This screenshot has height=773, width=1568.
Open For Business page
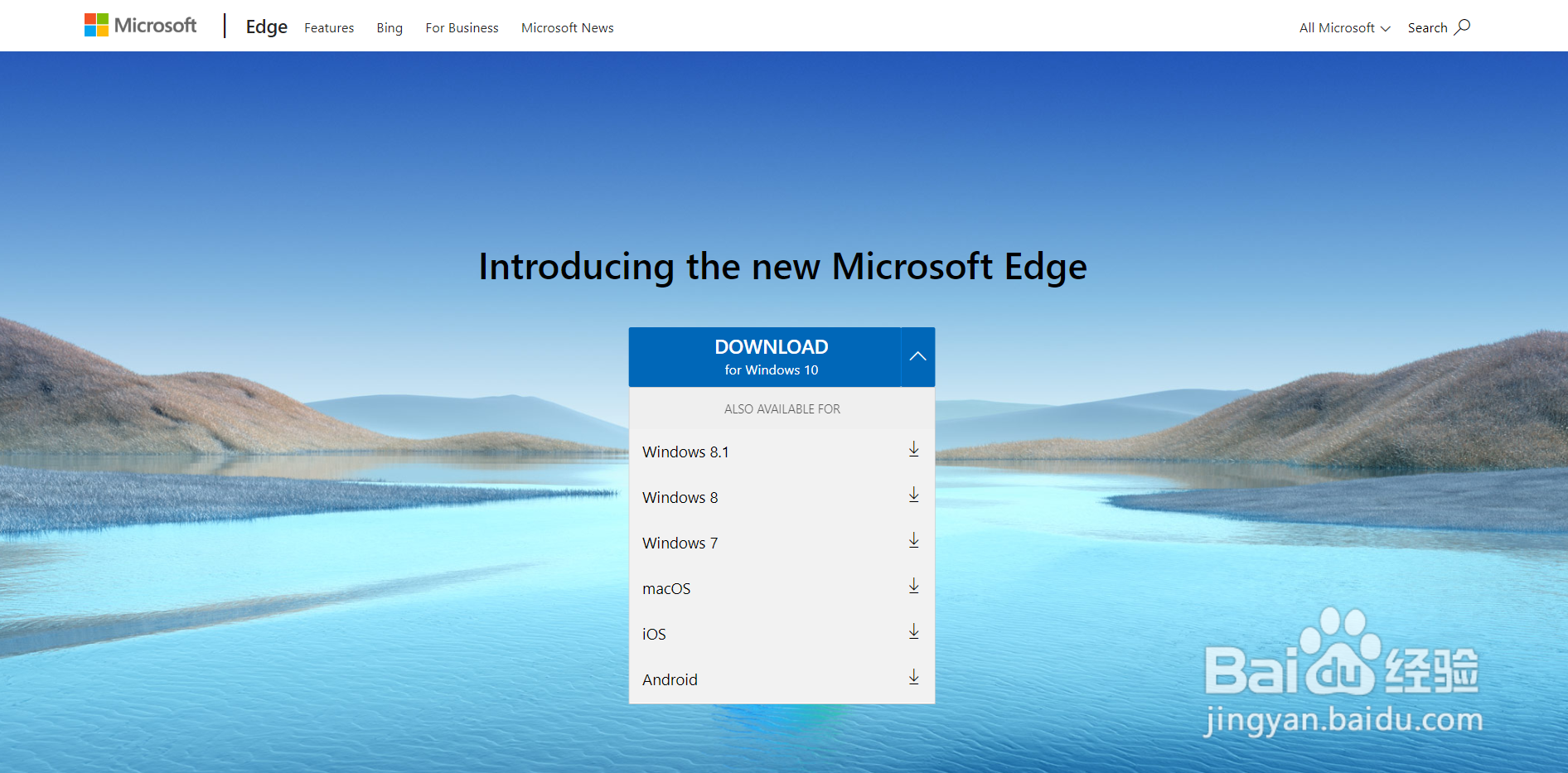pyautogui.click(x=462, y=28)
